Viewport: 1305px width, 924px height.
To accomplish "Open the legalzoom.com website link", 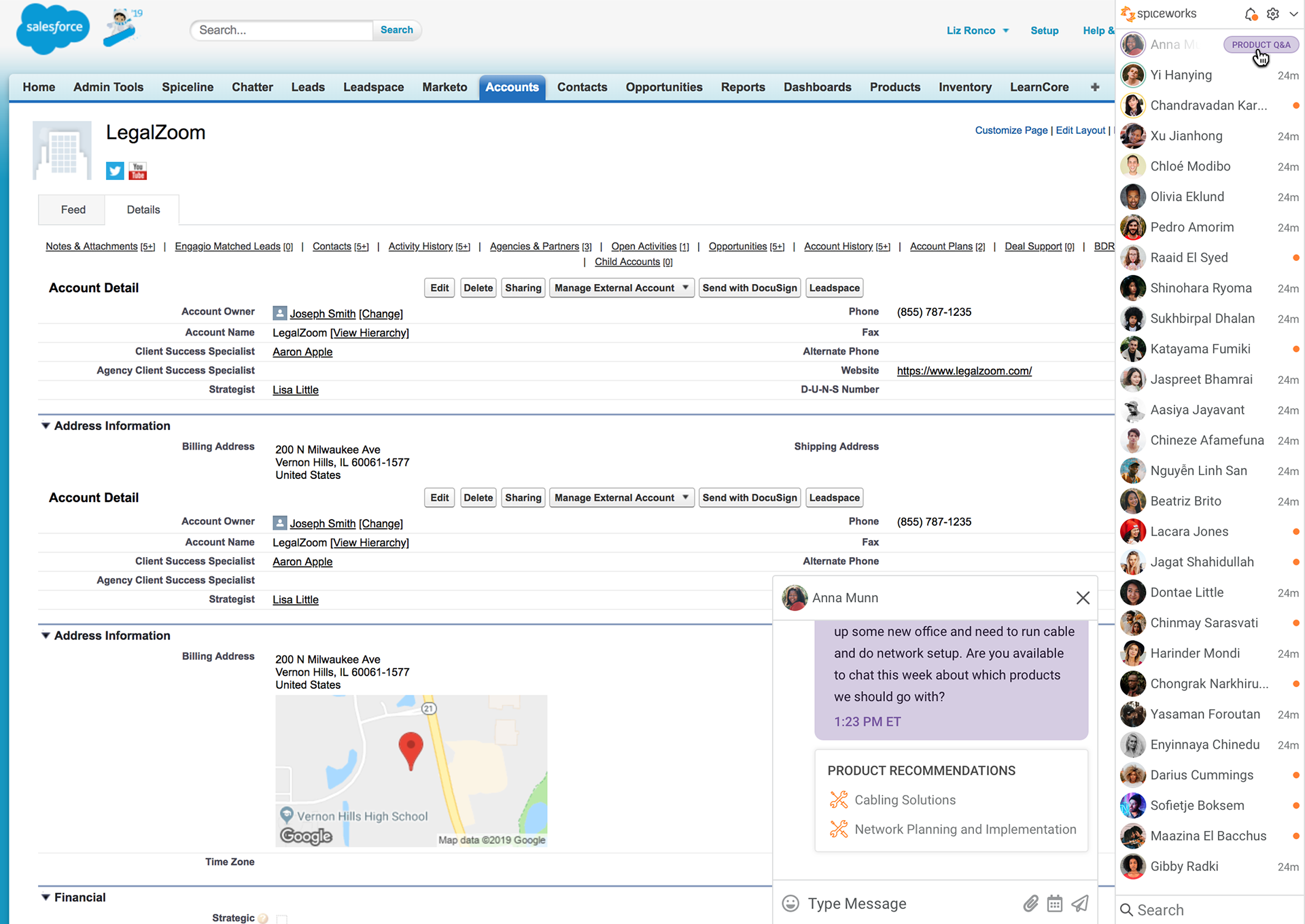I will (x=964, y=371).
